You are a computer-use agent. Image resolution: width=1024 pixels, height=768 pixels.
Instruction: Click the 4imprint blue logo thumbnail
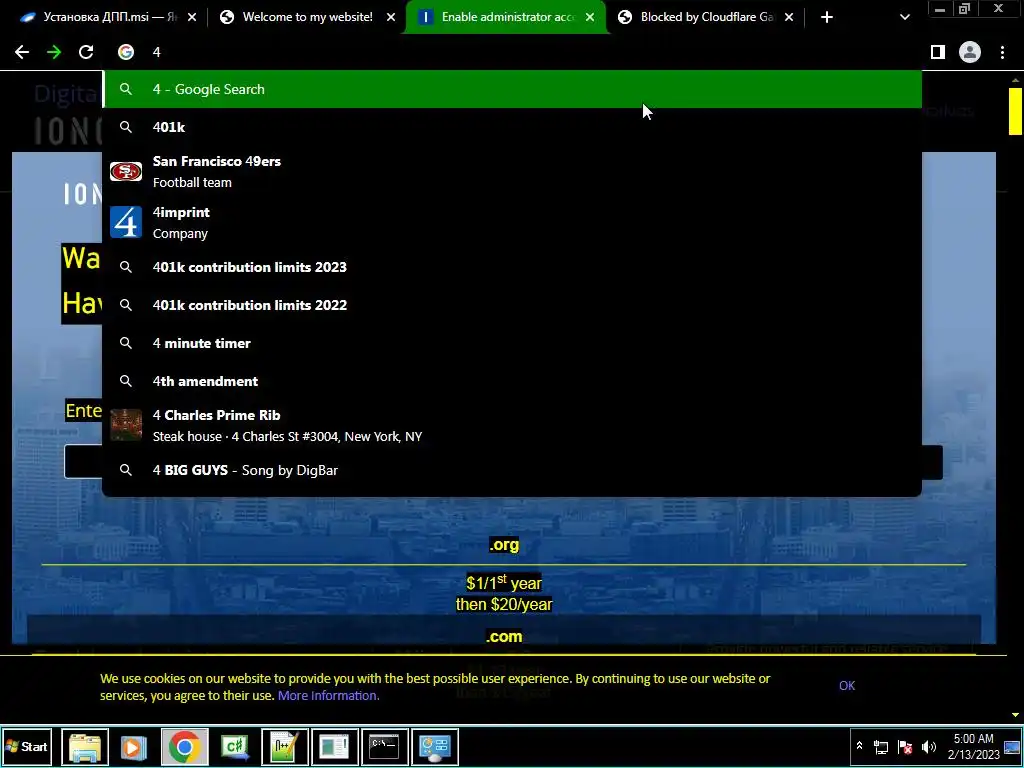pos(126,222)
